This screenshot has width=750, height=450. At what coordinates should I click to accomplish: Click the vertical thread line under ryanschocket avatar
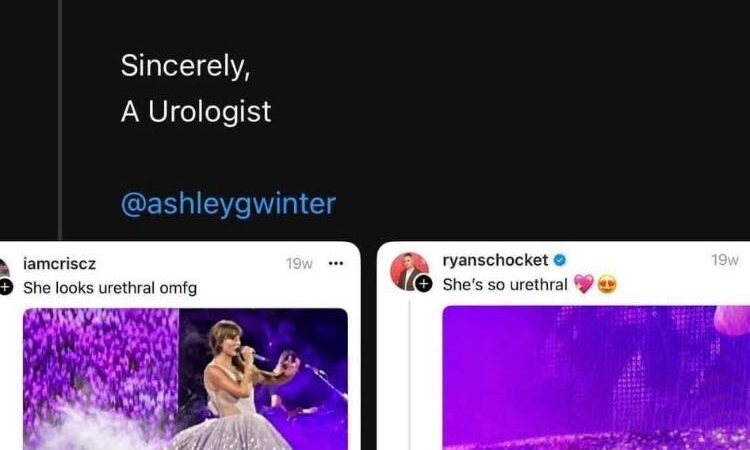409,375
